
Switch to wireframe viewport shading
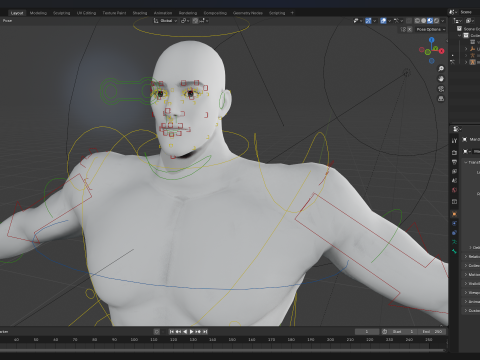point(417,21)
